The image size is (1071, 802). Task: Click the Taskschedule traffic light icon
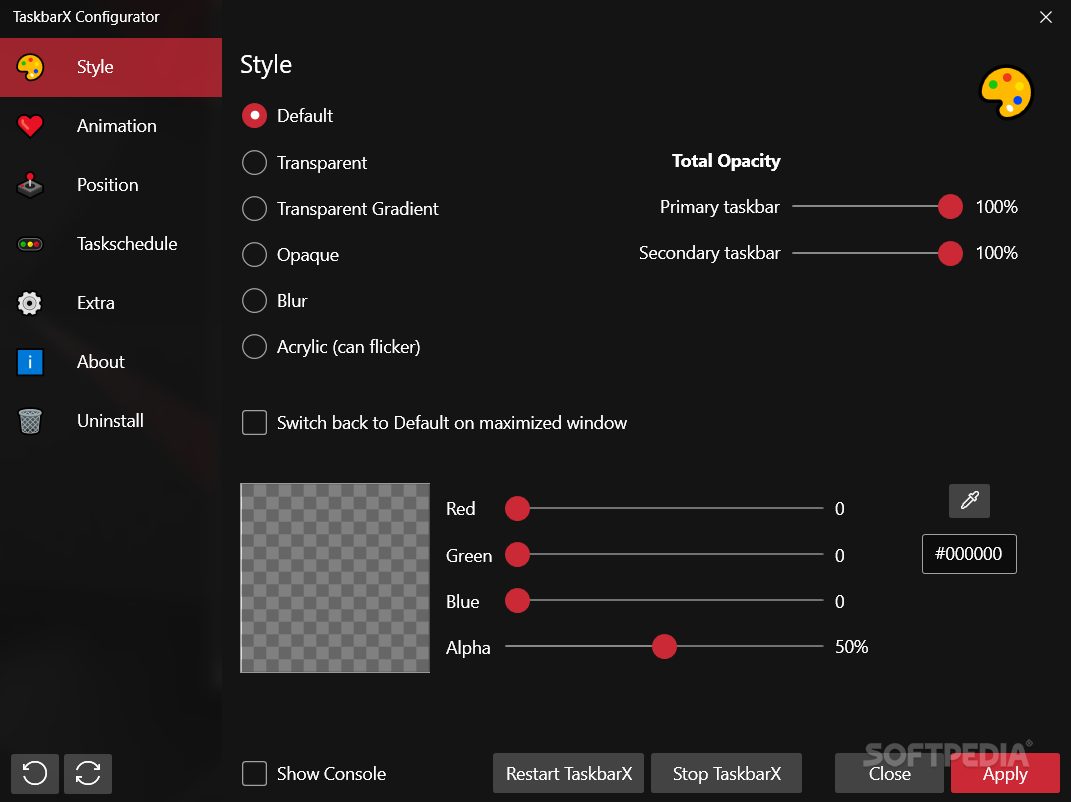point(30,244)
